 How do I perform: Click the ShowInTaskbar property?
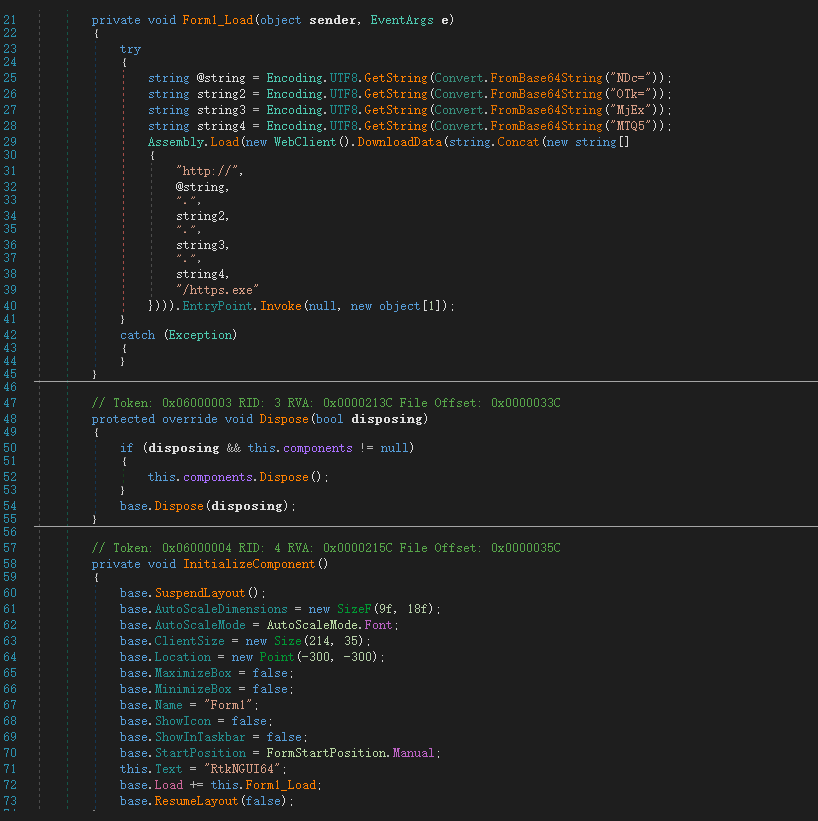(200, 737)
